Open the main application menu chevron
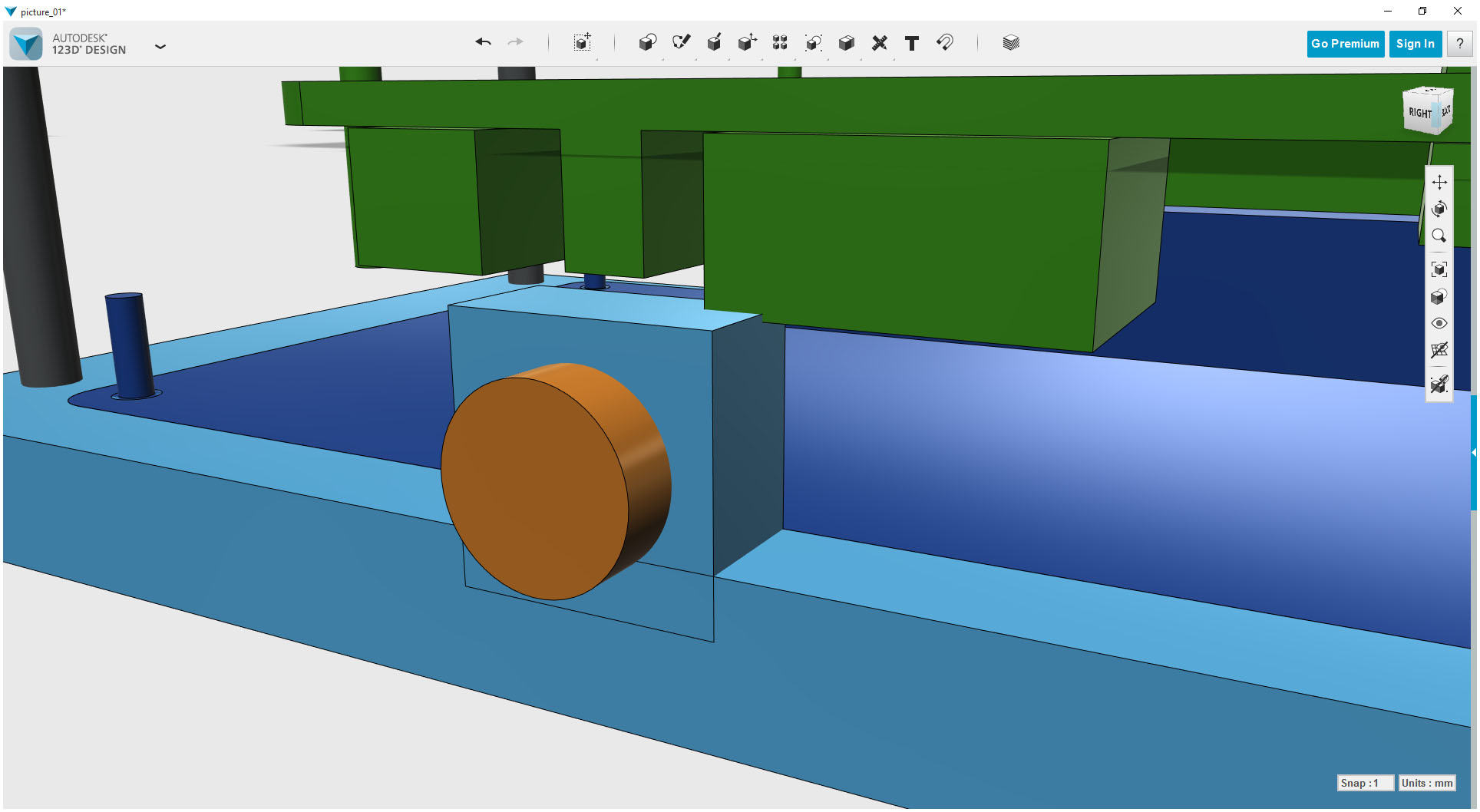 (160, 47)
